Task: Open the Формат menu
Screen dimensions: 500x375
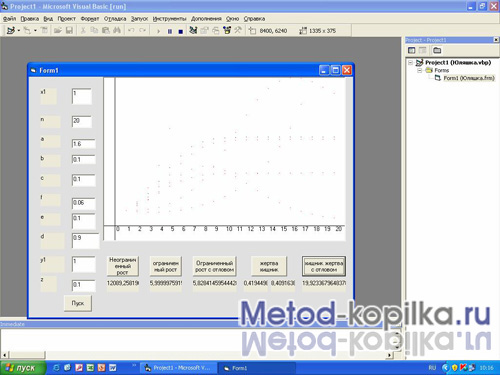Action: pos(90,19)
